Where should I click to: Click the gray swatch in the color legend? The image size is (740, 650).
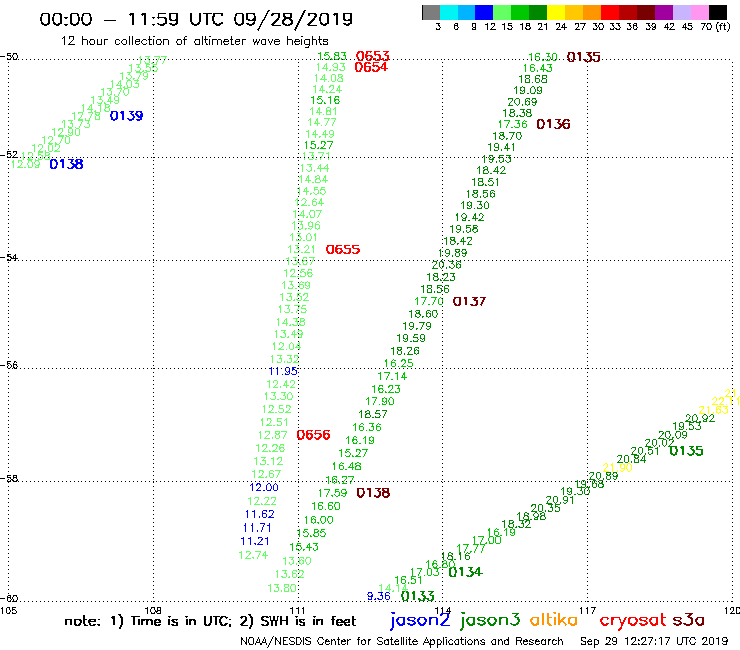(431, 12)
